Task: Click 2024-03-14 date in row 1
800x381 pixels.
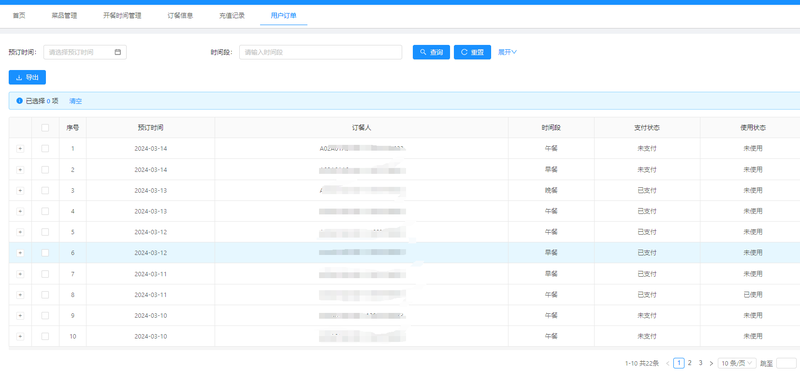Action: point(151,148)
